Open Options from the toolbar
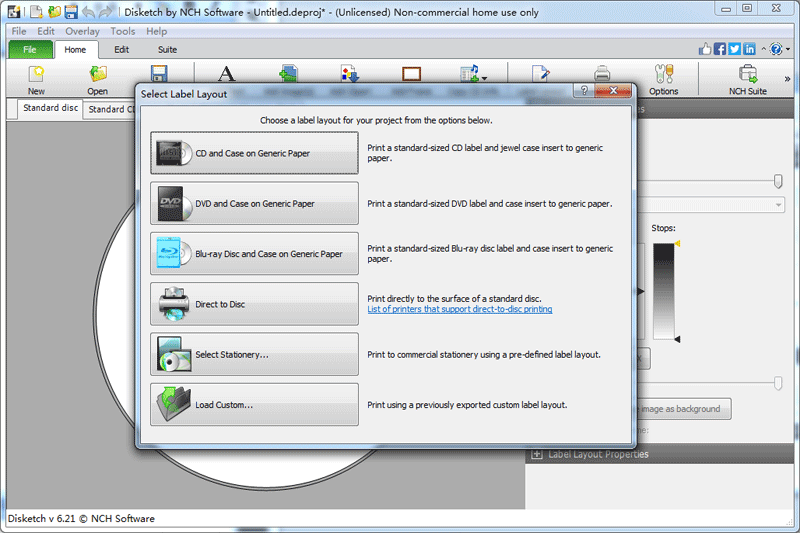The height and width of the screenshot is (533, 800). [x=664, y=80]
